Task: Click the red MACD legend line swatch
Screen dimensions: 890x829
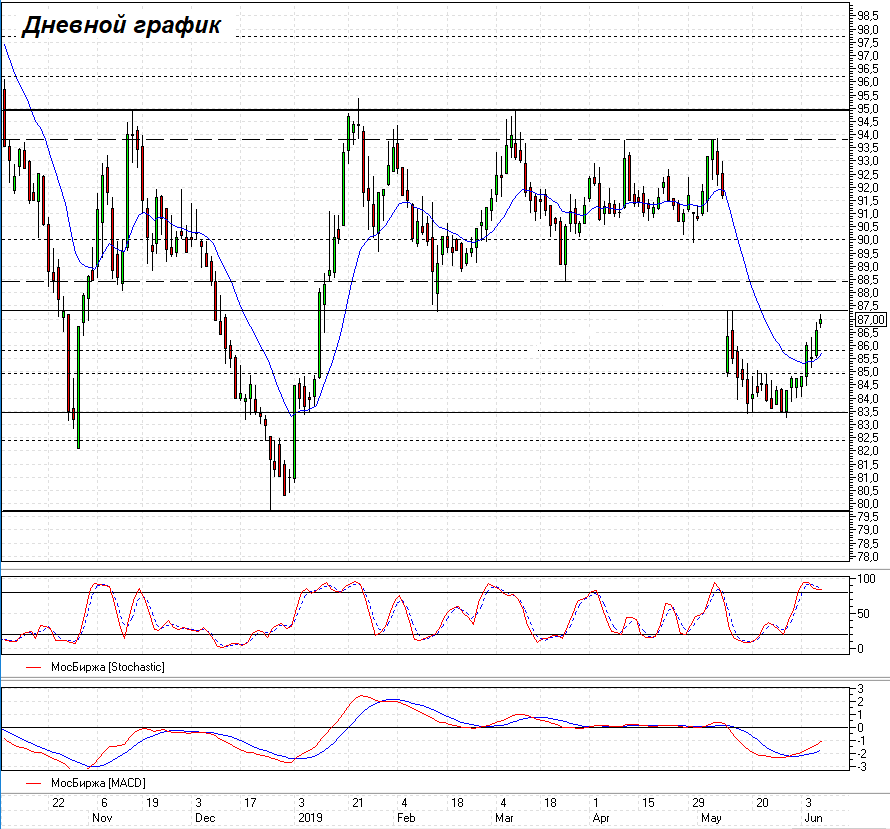Action: pyautogui.click(x=34, y=784)
